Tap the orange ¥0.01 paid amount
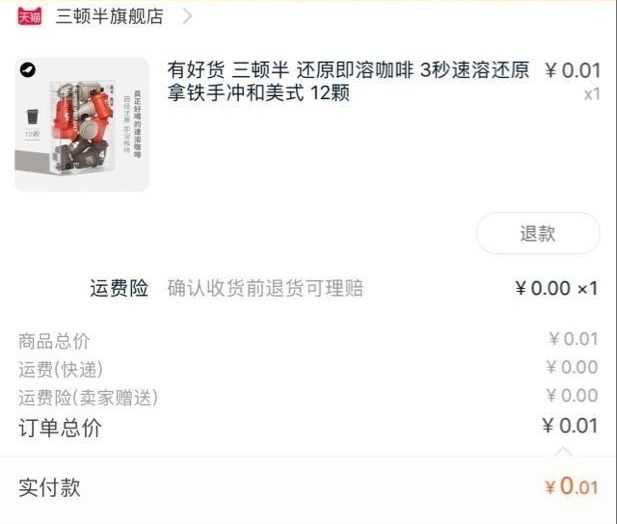This screenshot has height=524, width=617. [x=571, y=486]
